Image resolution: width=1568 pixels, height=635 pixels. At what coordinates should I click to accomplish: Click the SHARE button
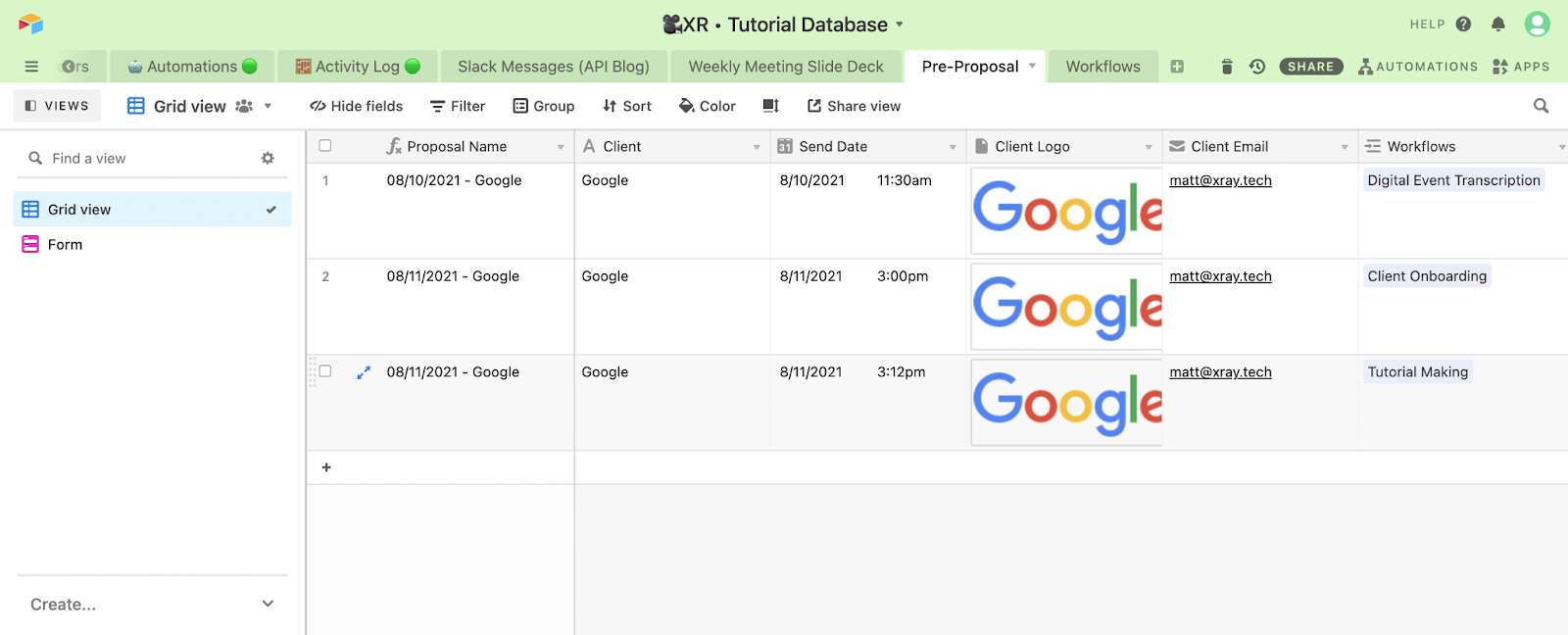[1311, 67]
